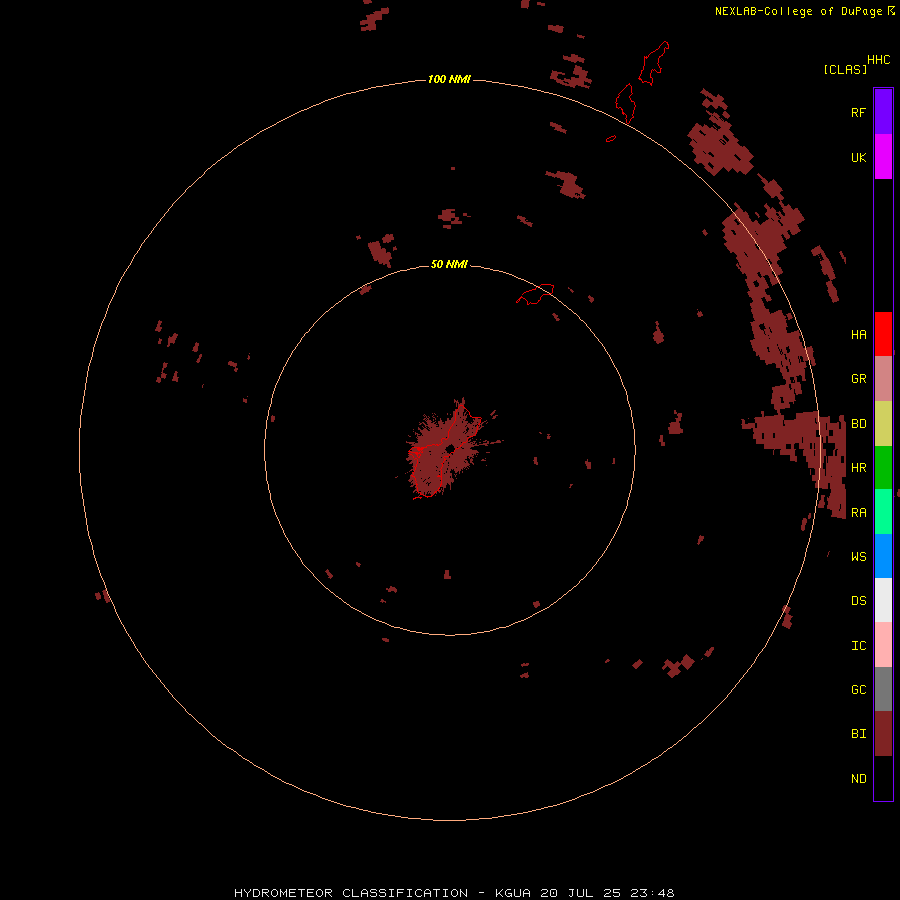This screenshot has height=900, width=900.
Task: Click the WS blue legend swatch
Action: pyautogui.click(x=883, y=556)
